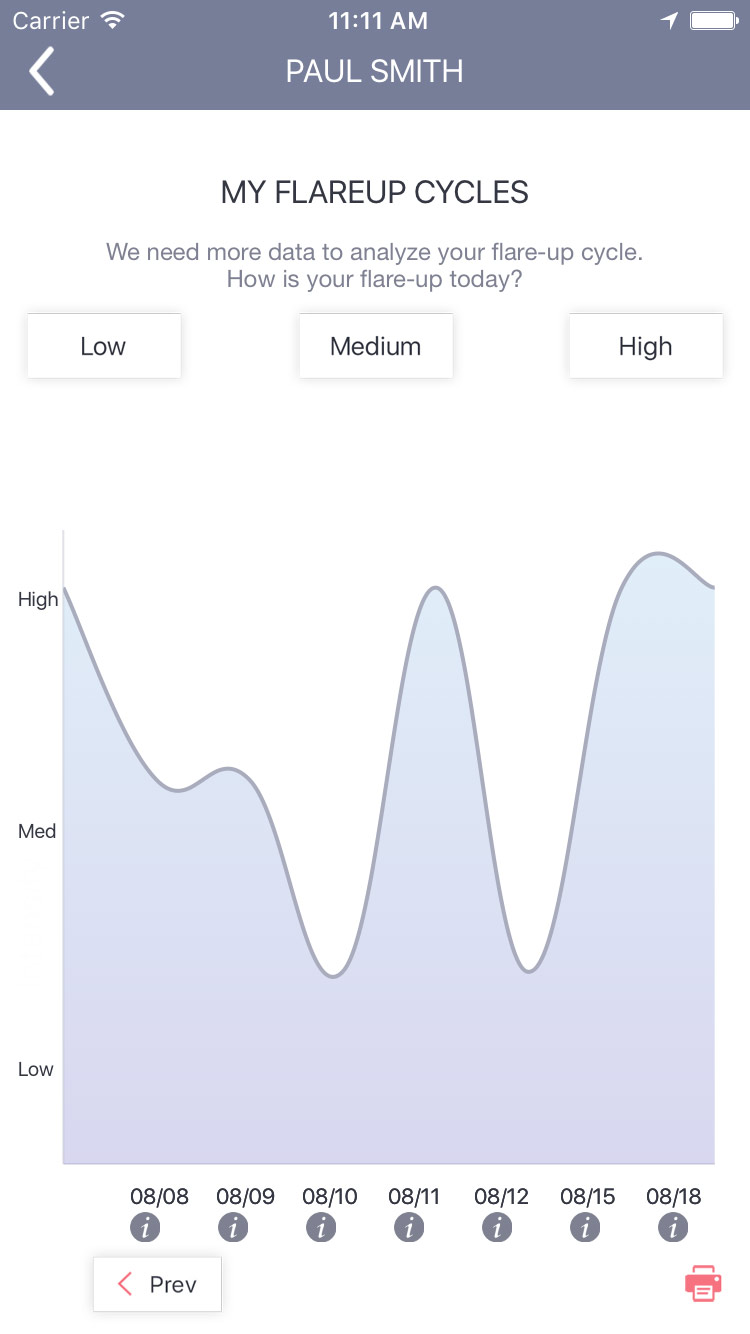
Task: Click the 08/18 date label
Action: [673, 1196]
